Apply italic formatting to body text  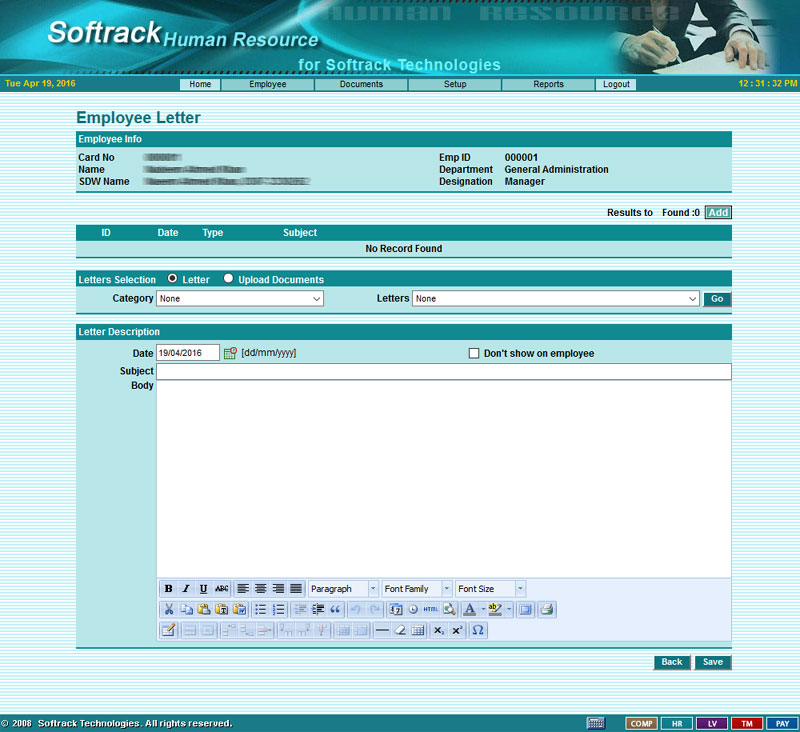point(186,589)
